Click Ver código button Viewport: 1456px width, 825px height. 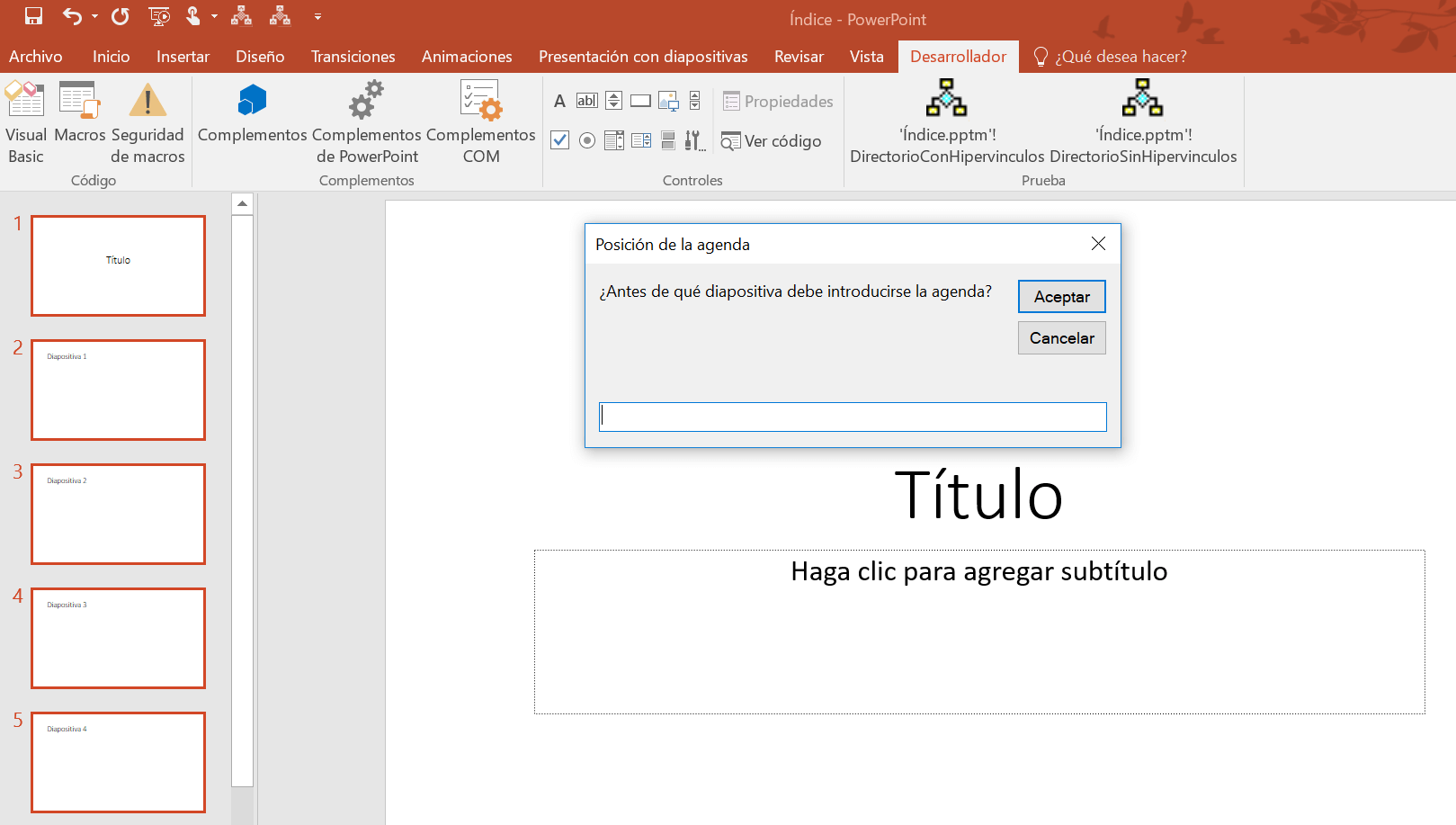pyautogui.click(x=772, y=141)
